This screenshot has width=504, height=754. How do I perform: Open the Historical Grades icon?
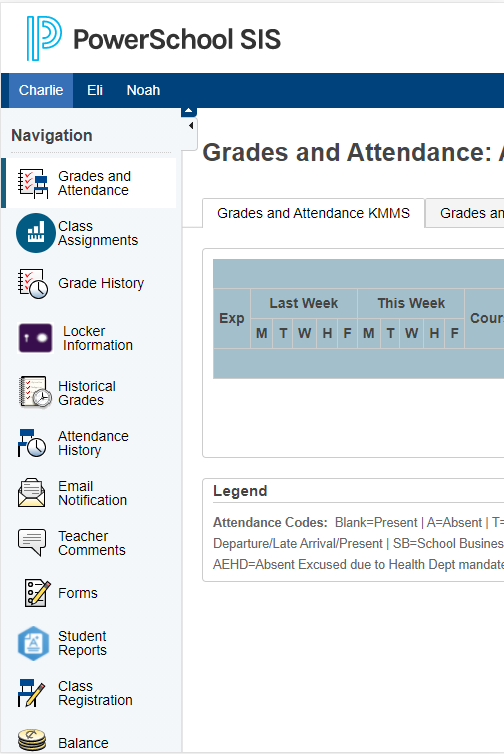(35, 392)
